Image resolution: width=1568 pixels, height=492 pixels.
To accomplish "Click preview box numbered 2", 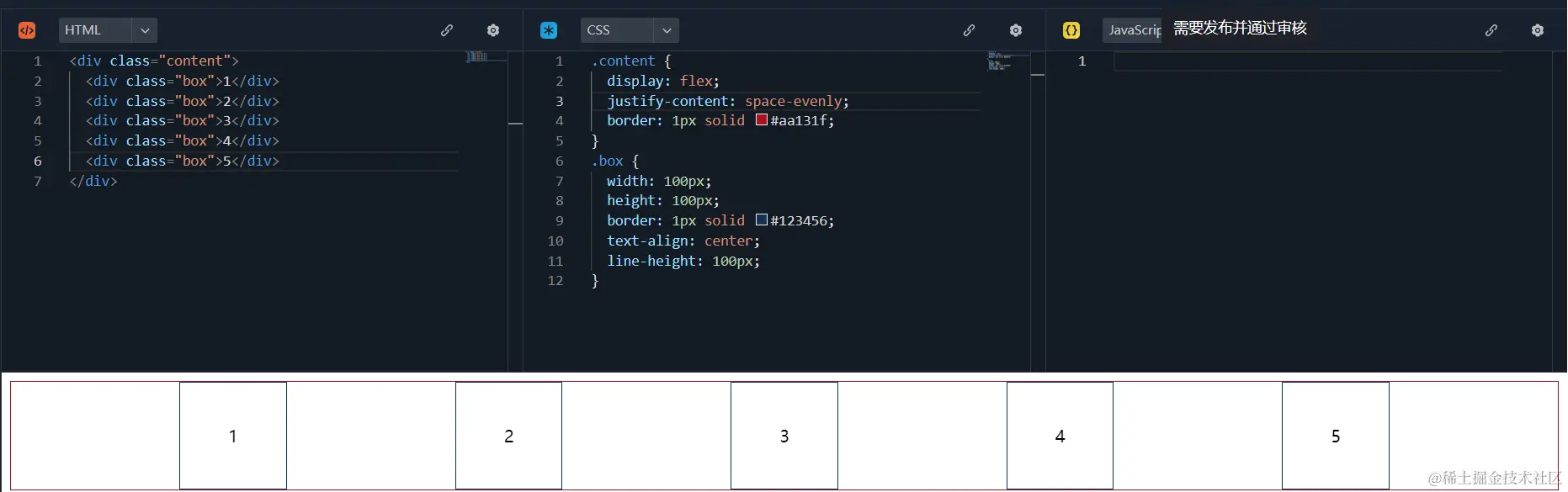I will (508, 436).
